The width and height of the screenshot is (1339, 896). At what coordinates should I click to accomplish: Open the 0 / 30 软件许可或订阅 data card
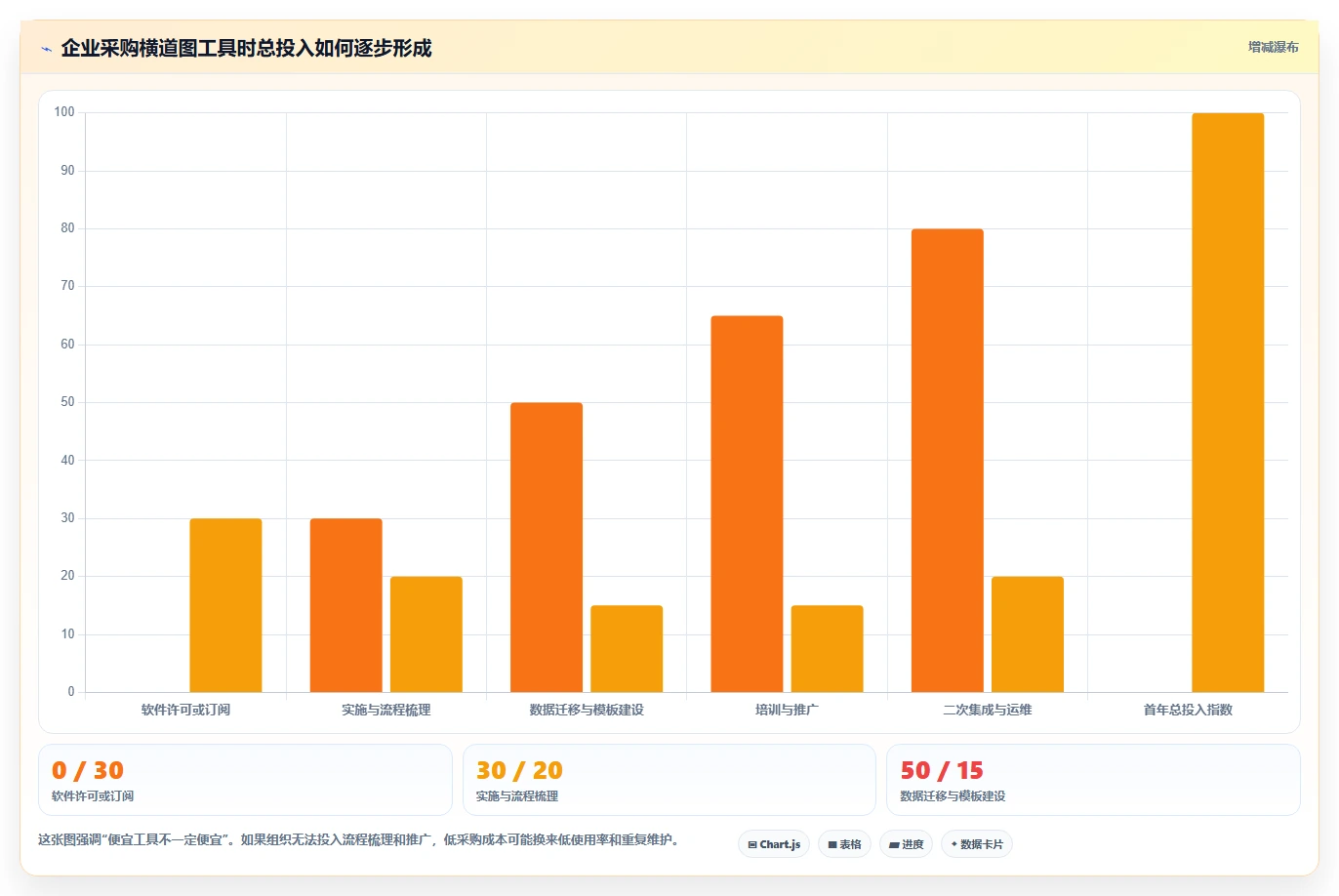[245, 780]
